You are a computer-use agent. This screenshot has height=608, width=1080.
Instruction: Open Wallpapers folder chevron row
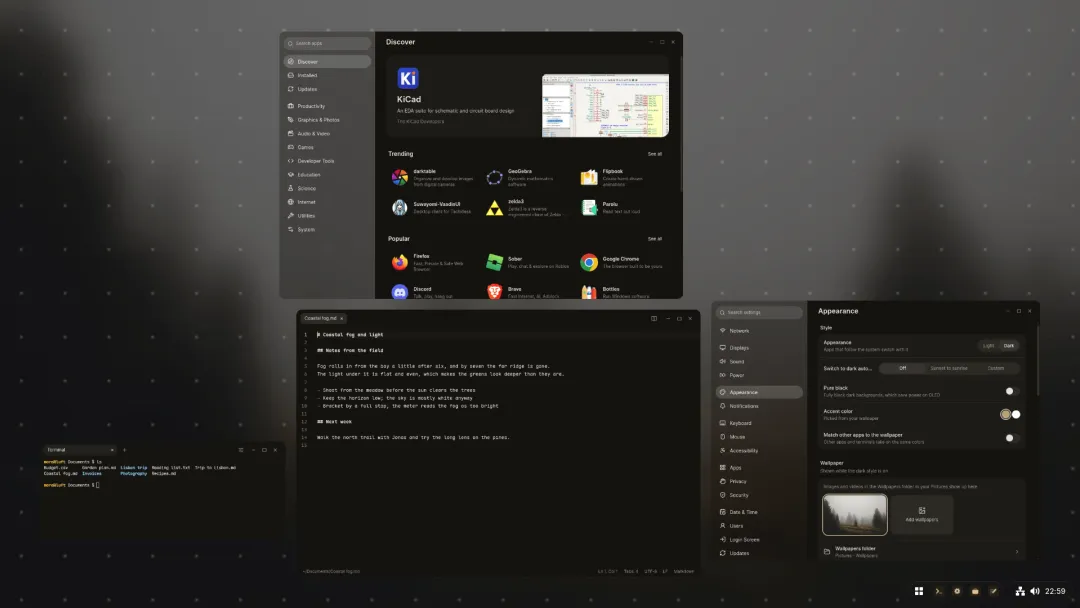point(923,552)
